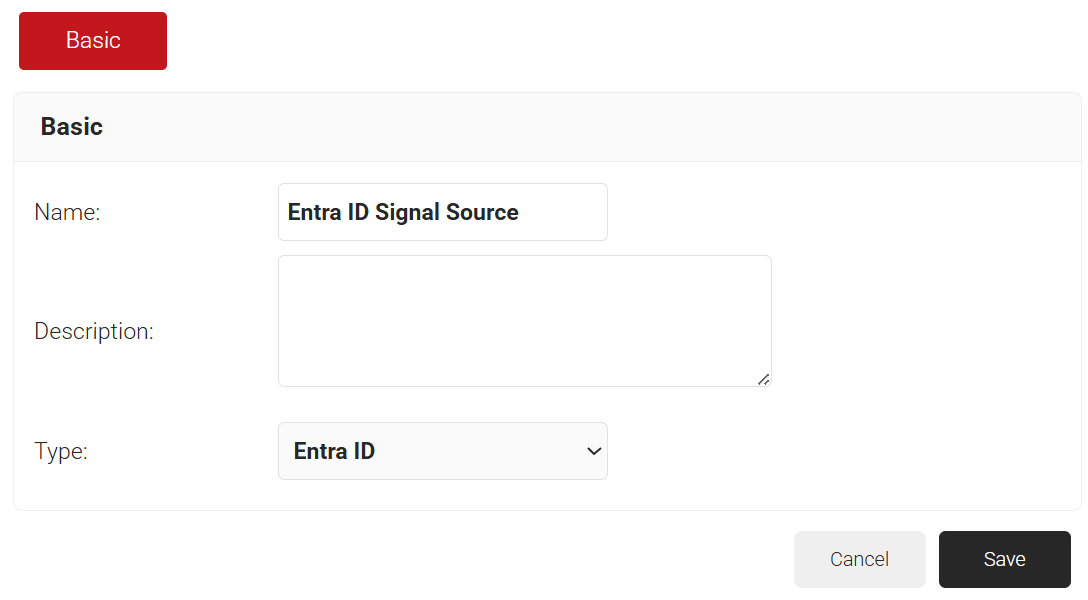Click inside the Description text area
This screenshot has width=1088, height=600.
[524, 320]
